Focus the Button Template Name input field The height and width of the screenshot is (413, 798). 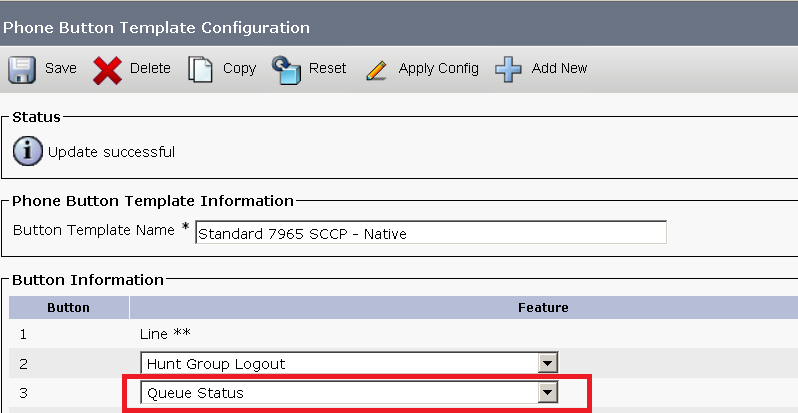point(431,233)
